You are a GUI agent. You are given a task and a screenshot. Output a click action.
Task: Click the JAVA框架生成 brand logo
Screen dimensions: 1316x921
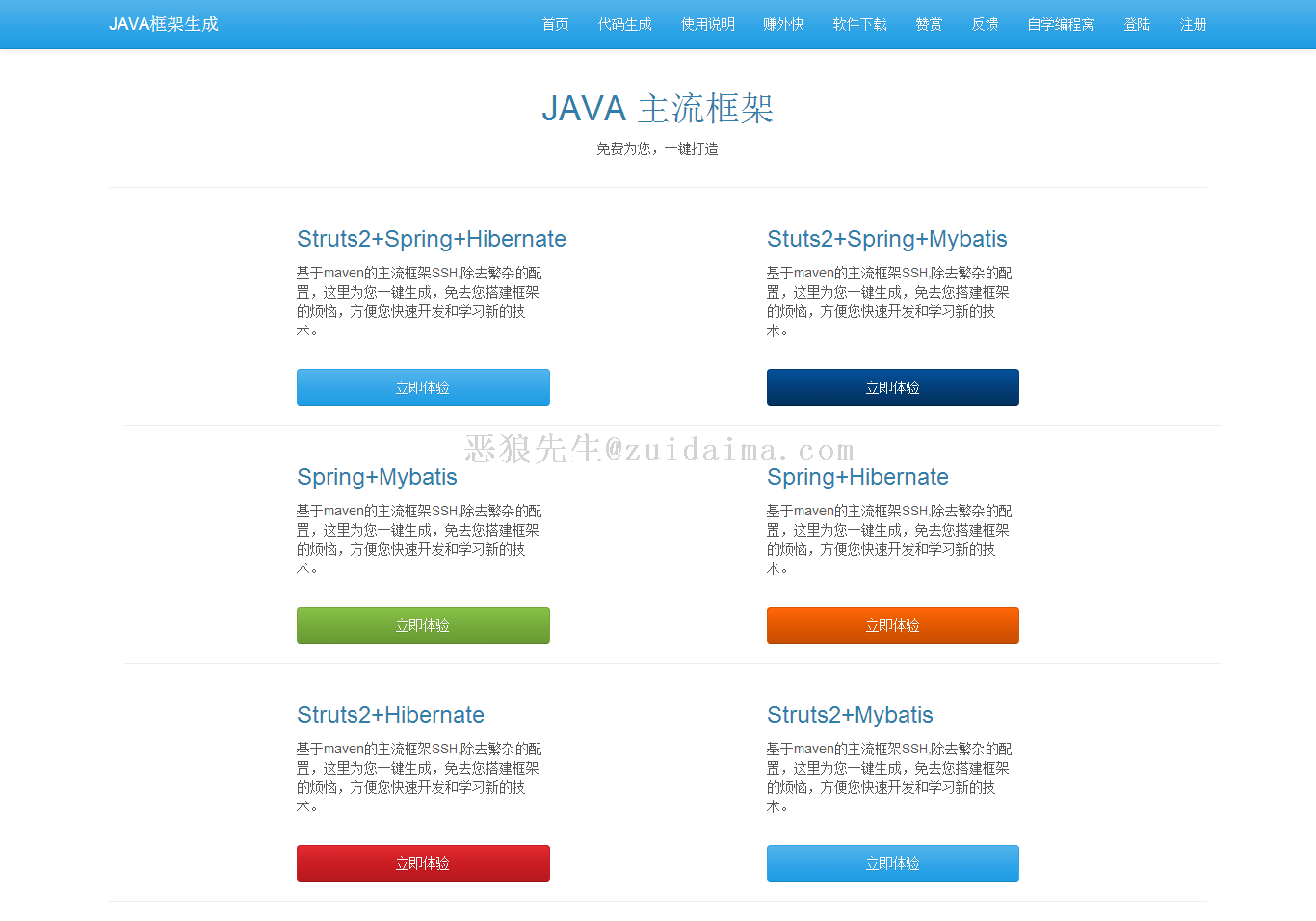pyautogui.click(x=164, y=24)
